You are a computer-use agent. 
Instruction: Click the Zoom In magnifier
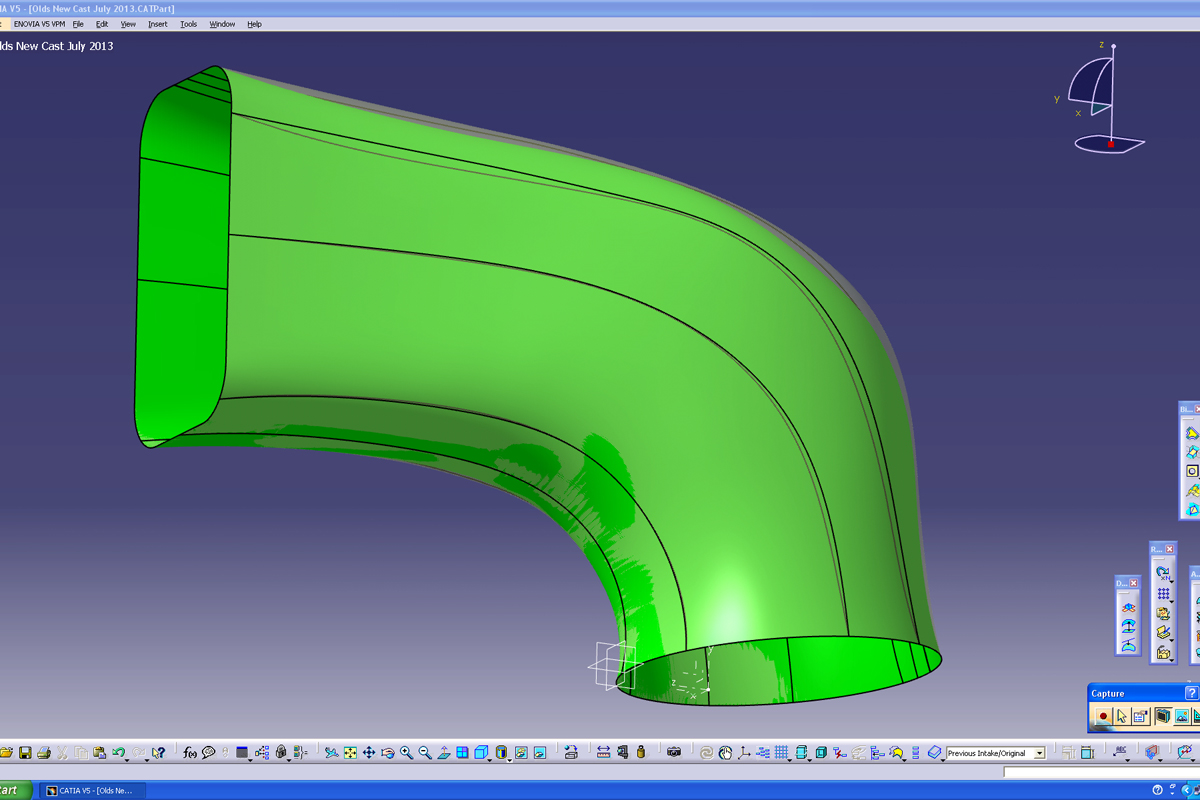click(406, 752)
